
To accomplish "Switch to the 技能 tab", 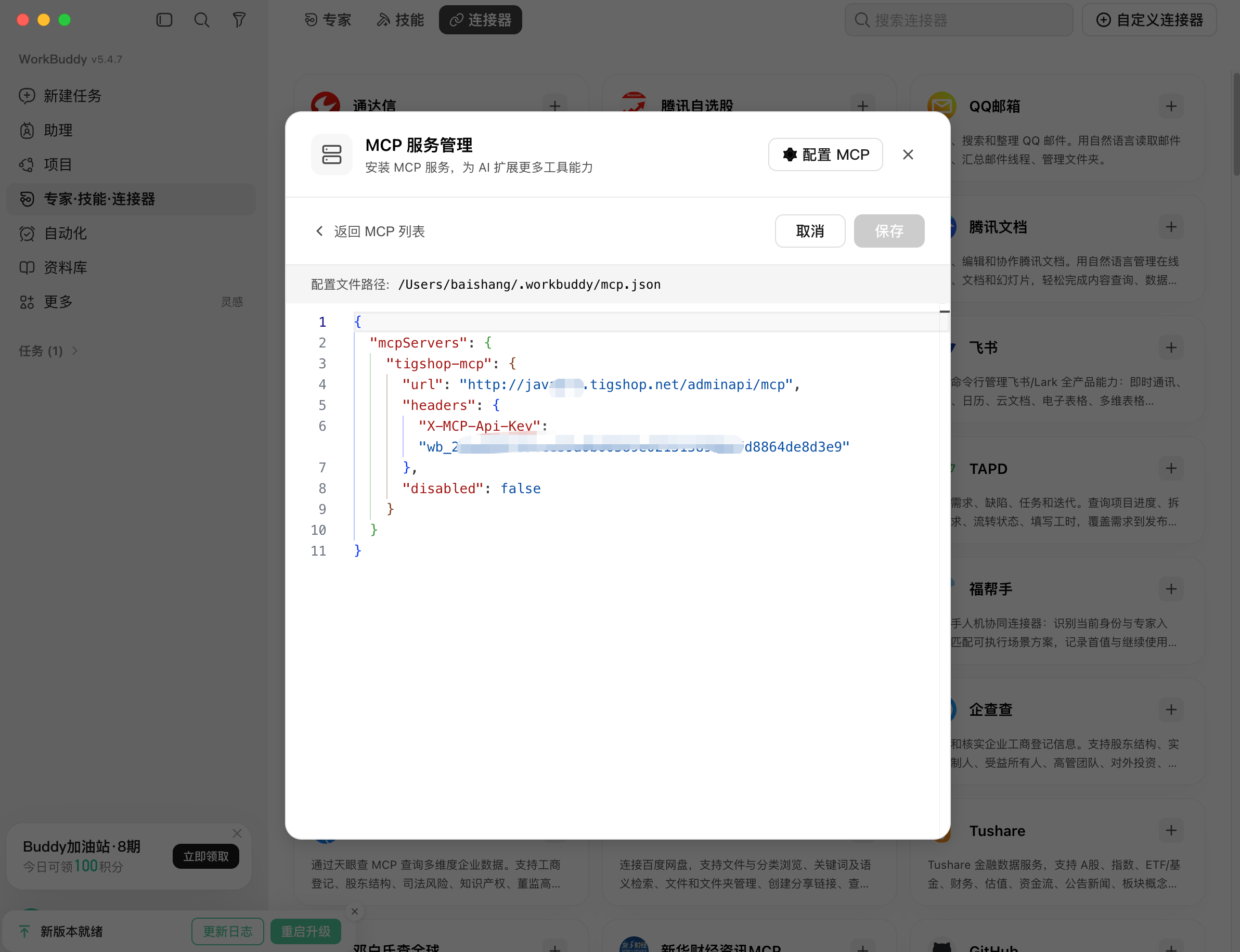I will 401,20.
